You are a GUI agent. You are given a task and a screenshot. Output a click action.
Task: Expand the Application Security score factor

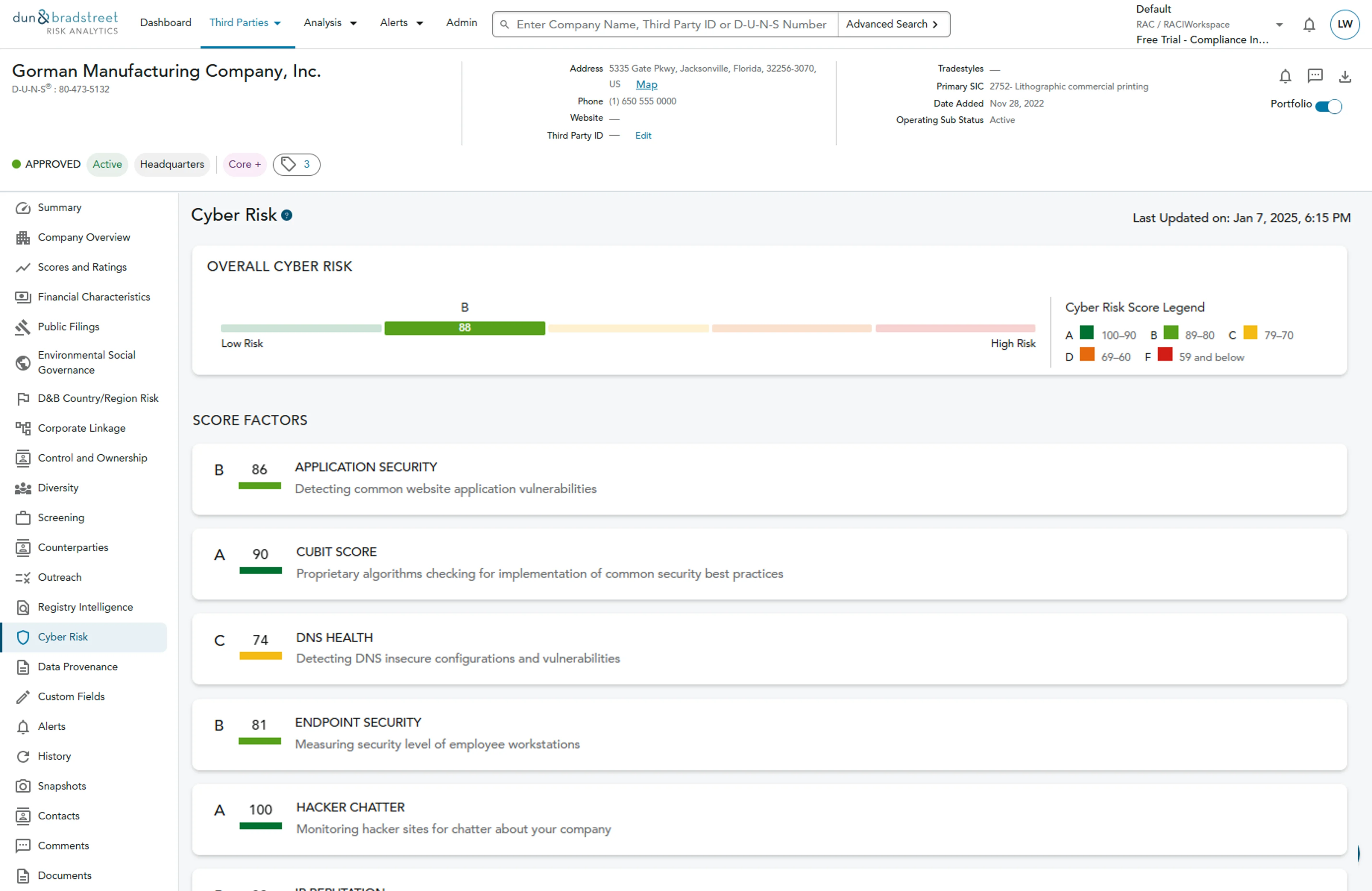click(x=770, y=480)
